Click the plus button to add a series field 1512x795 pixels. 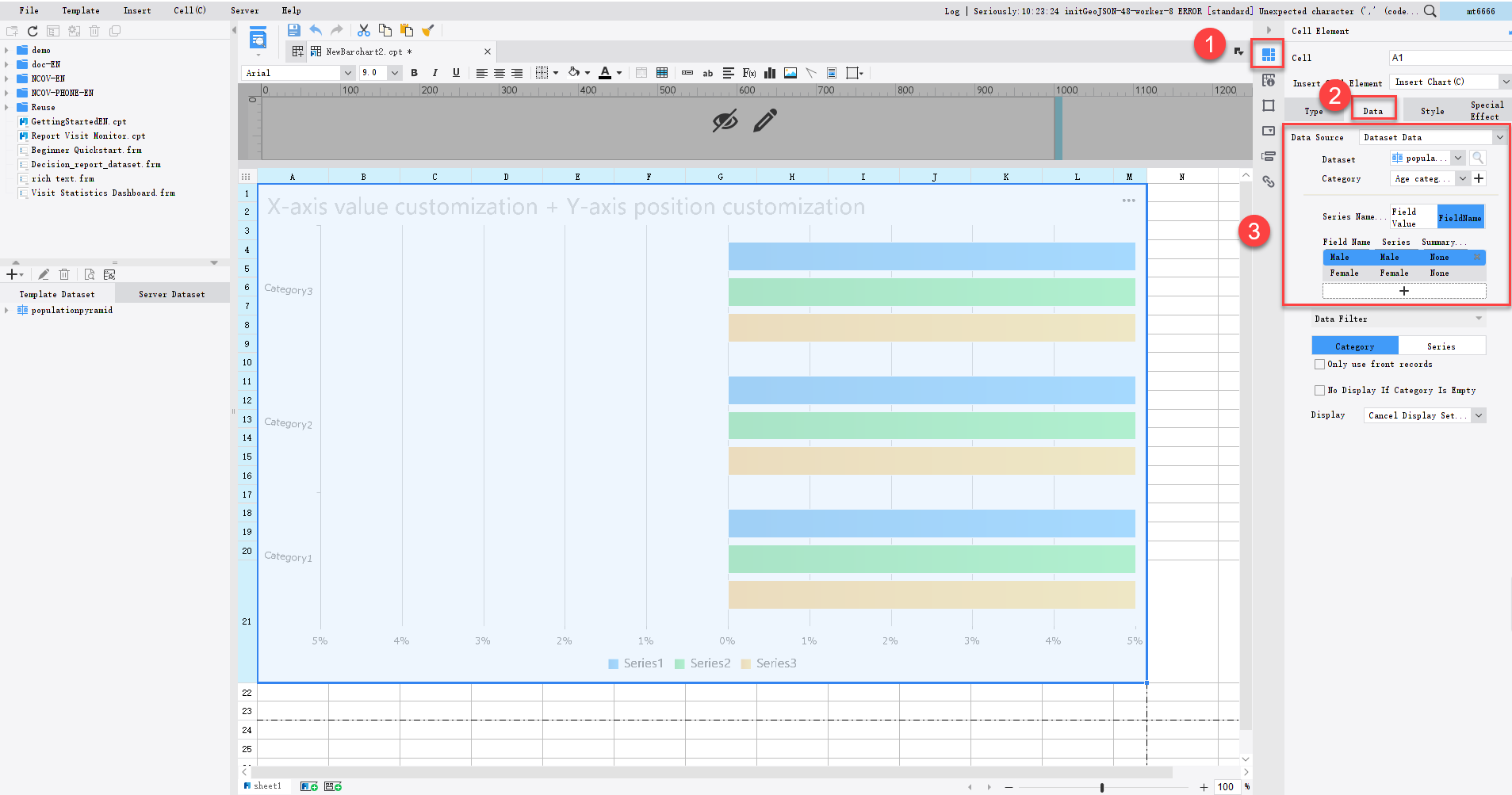coord(1404,290)
